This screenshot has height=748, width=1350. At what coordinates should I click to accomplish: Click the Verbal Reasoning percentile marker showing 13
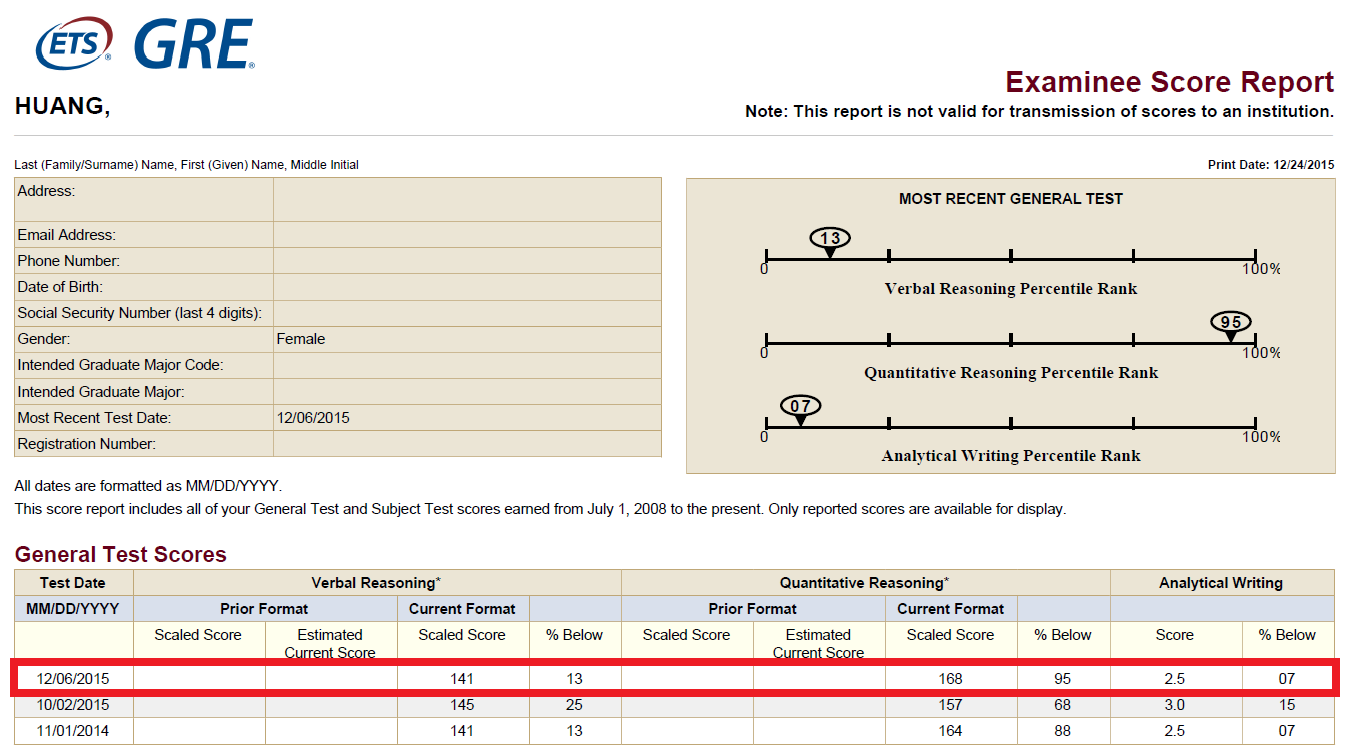coord(830,241)
